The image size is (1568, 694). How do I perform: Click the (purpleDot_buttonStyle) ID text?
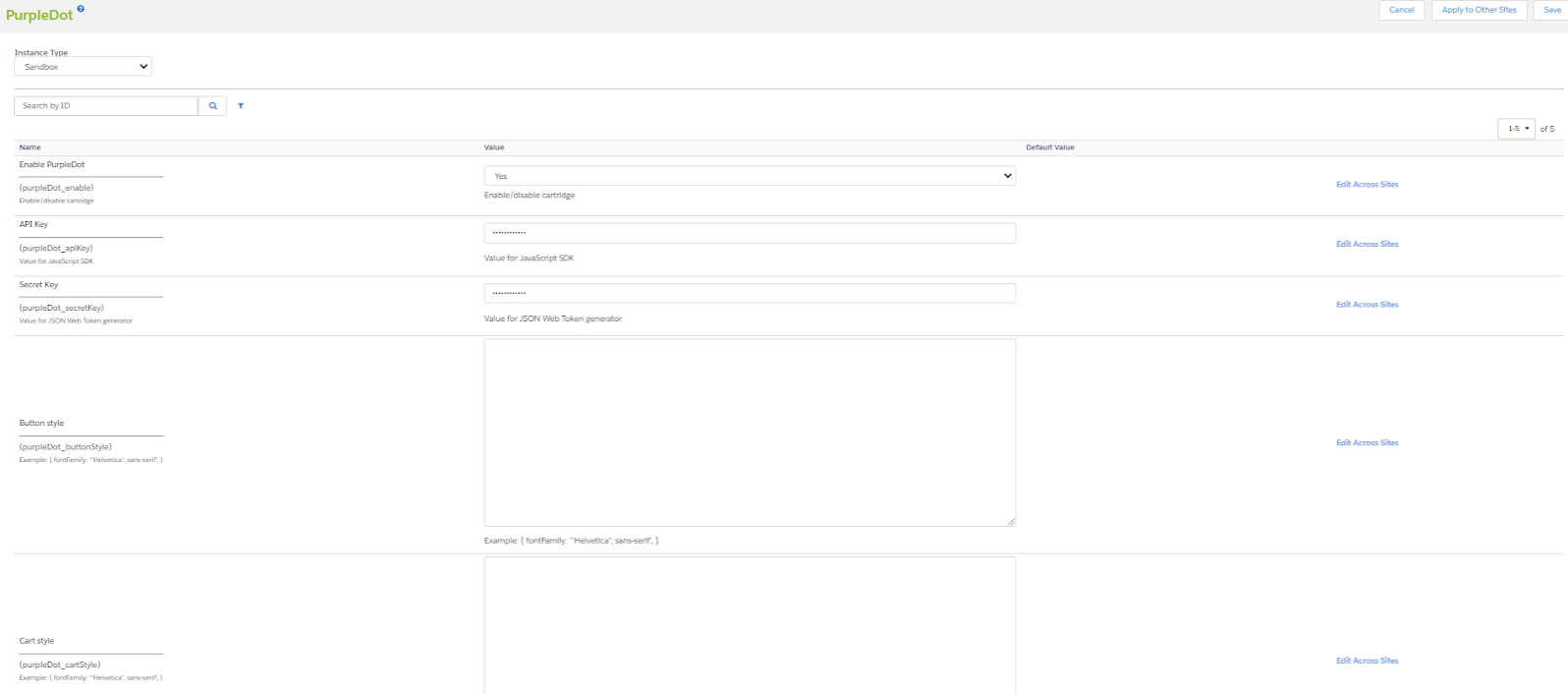tap(66, 447)
